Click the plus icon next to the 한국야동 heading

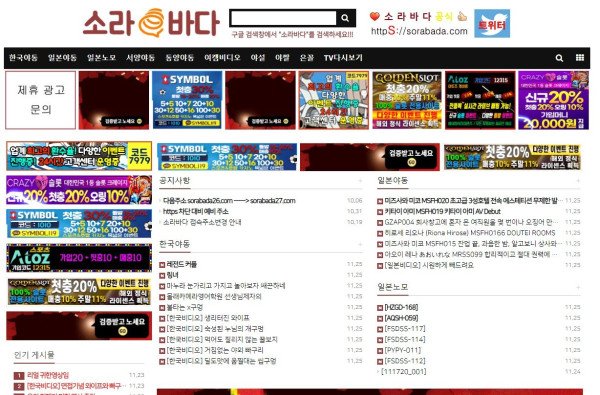point(360,244)
